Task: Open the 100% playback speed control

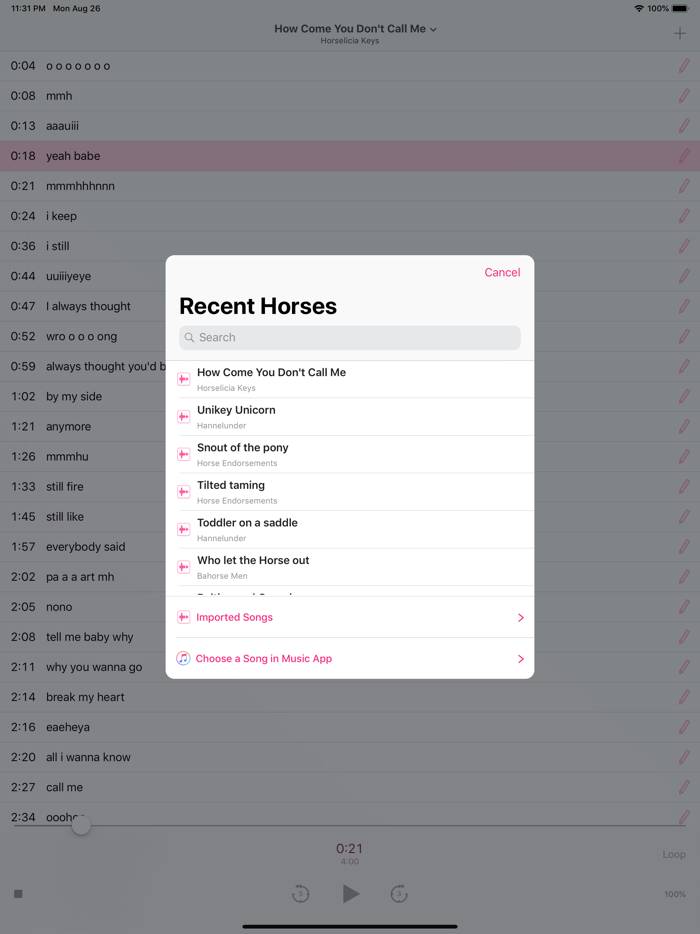Action: [x=675, y=894]
